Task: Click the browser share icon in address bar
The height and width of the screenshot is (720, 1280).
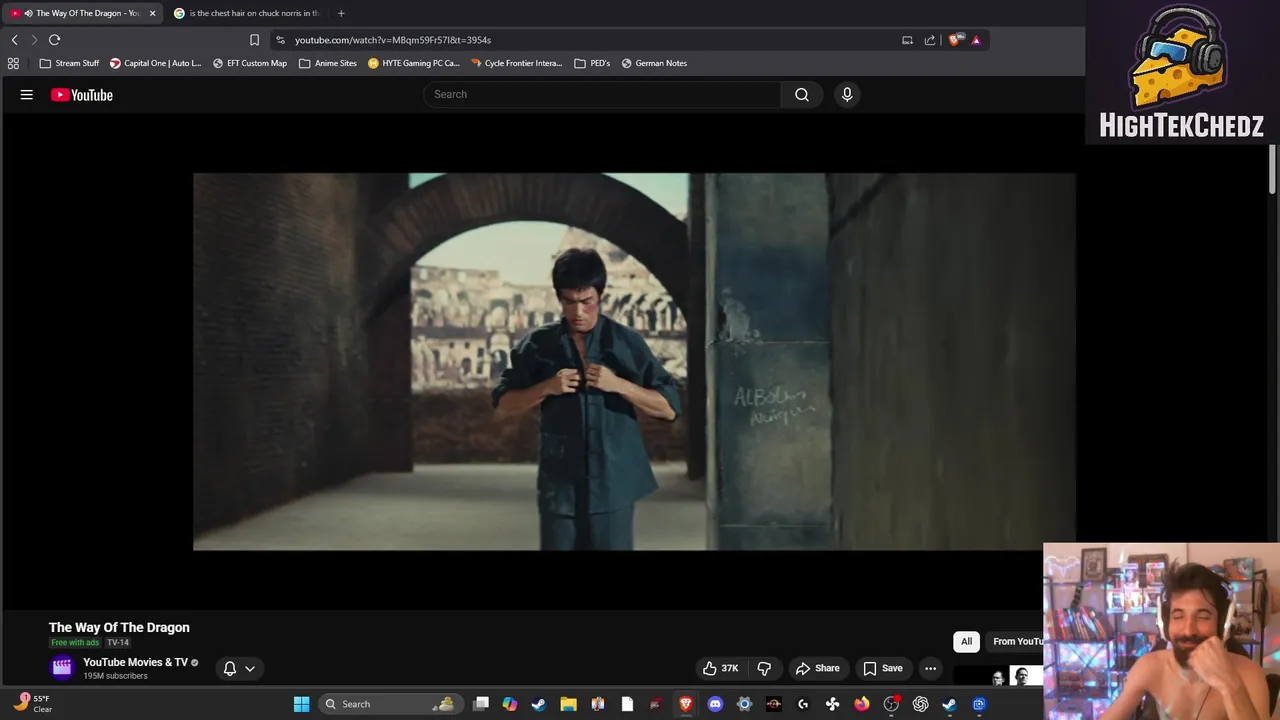Action: [x=930, y=40]
